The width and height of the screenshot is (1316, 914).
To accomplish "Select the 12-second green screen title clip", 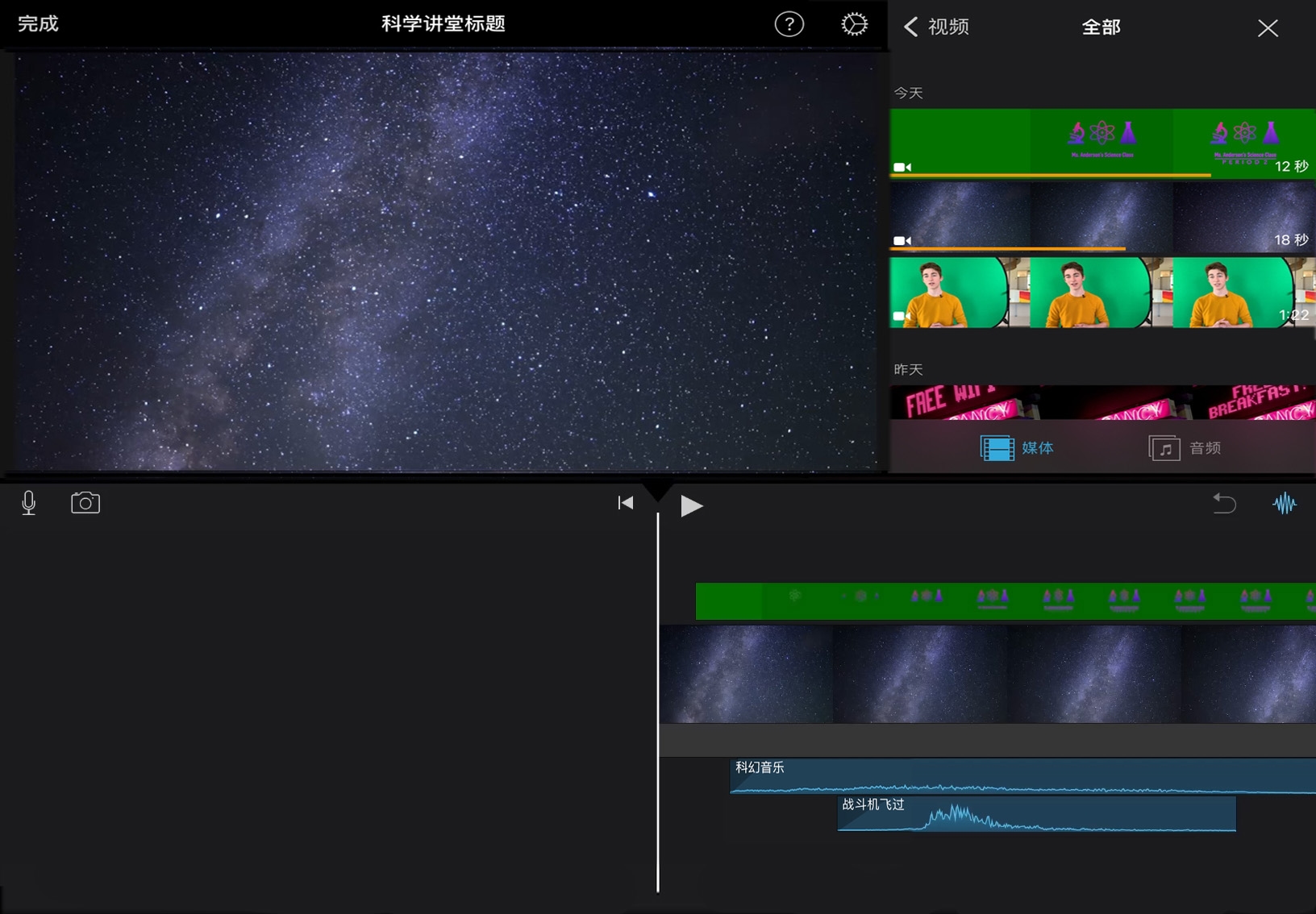I will click(x=1102, y=142).
